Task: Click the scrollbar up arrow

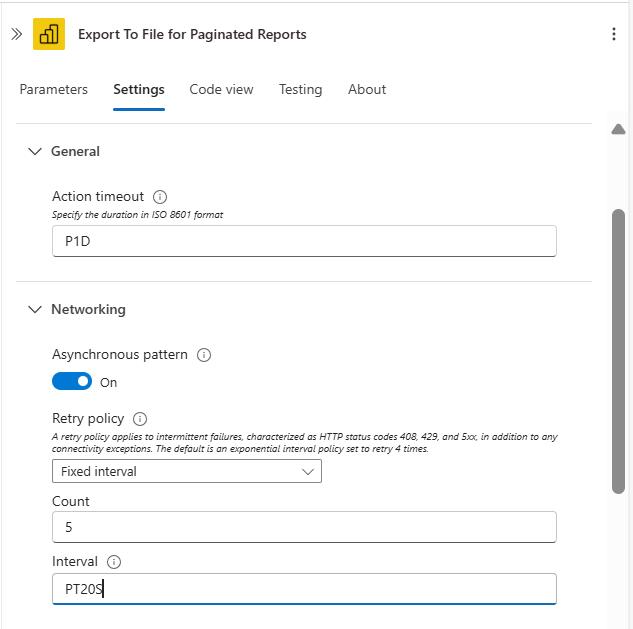Action: pos(618,129)
